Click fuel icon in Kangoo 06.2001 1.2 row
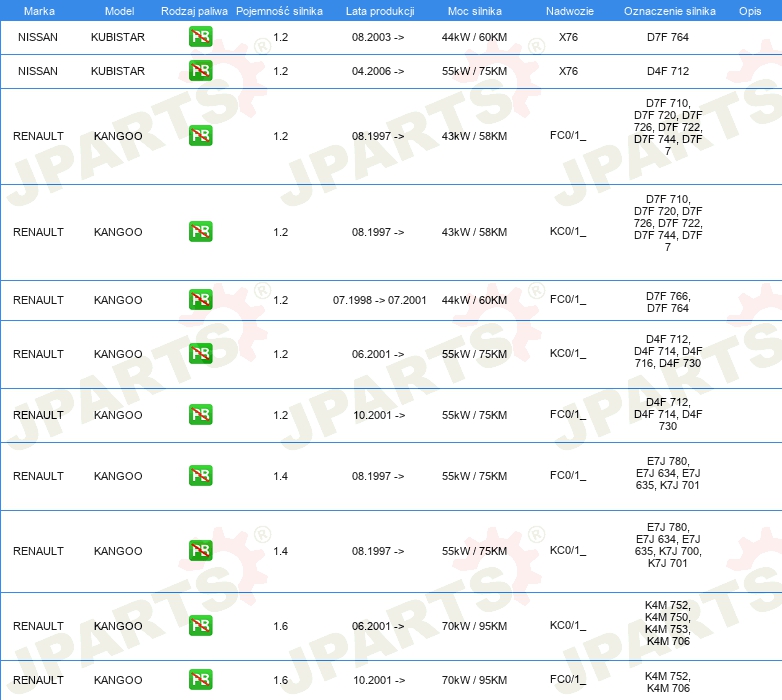Image resolution: width=782 pixels, height=700 pixels. tap(200, 353)
